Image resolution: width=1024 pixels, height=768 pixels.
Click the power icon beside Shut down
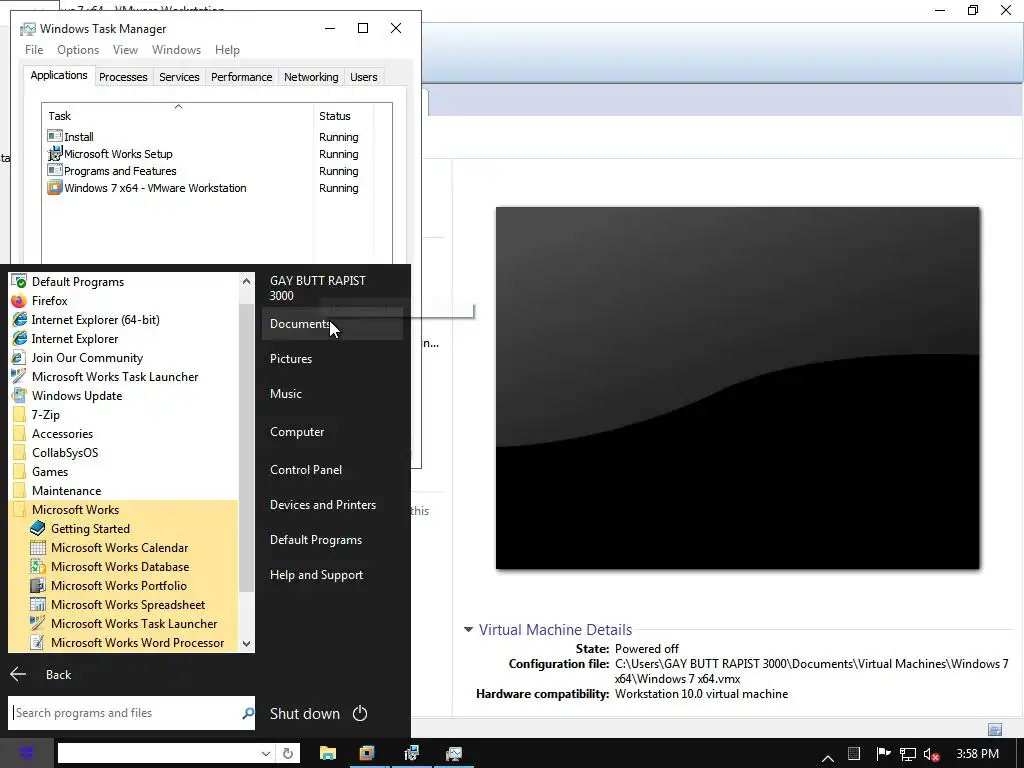coord(360,713)
